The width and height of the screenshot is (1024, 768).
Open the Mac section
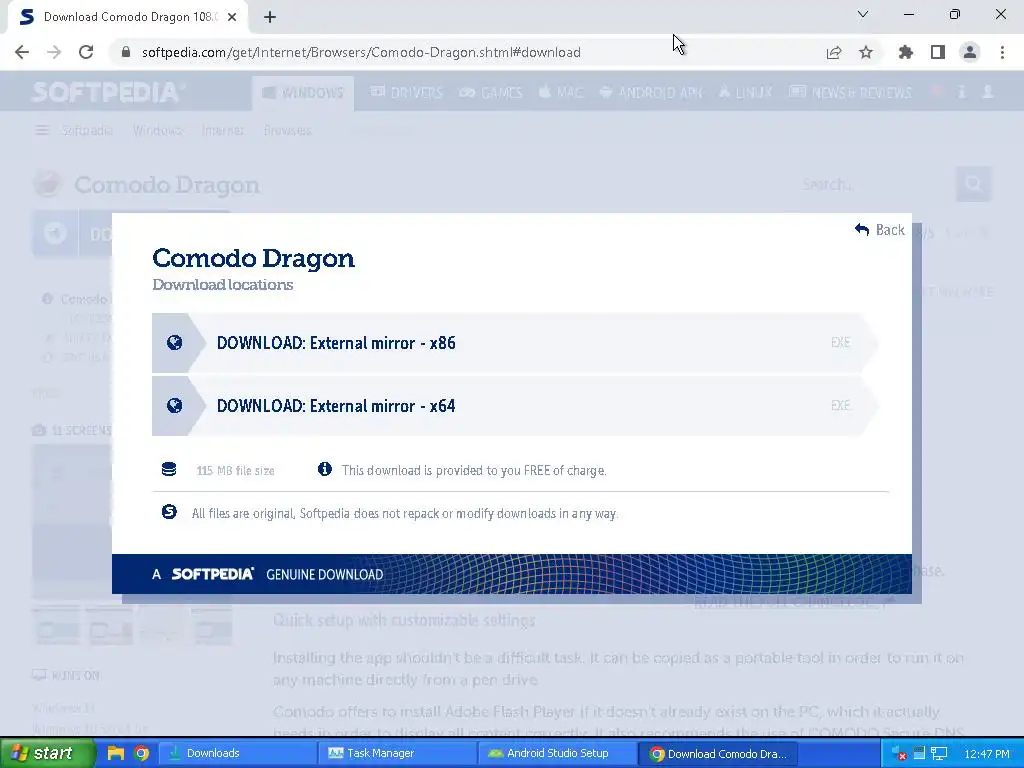click(561, 93)
